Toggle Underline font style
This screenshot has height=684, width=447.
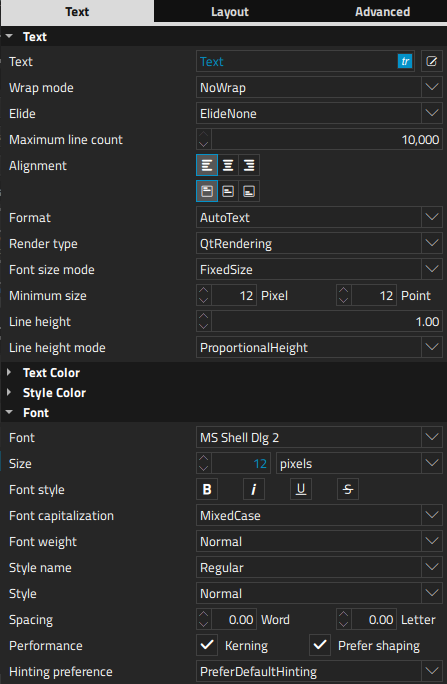(301, 489)
